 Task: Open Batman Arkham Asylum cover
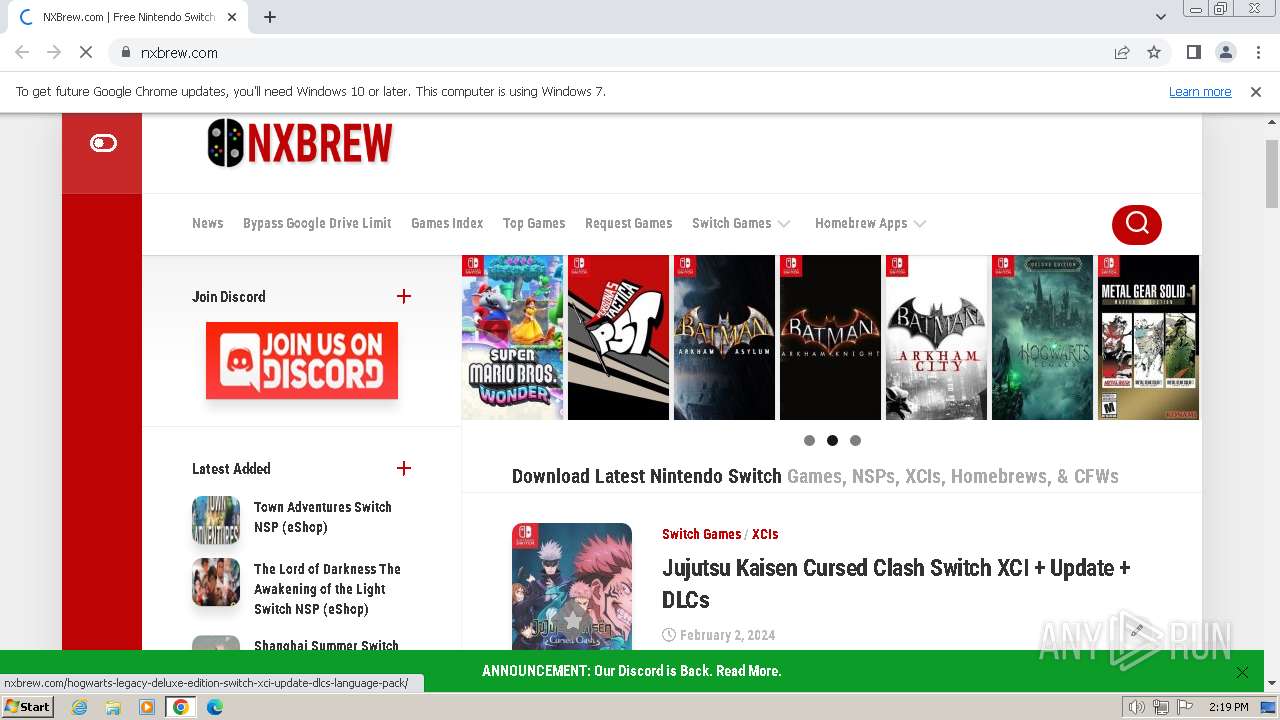724,337
